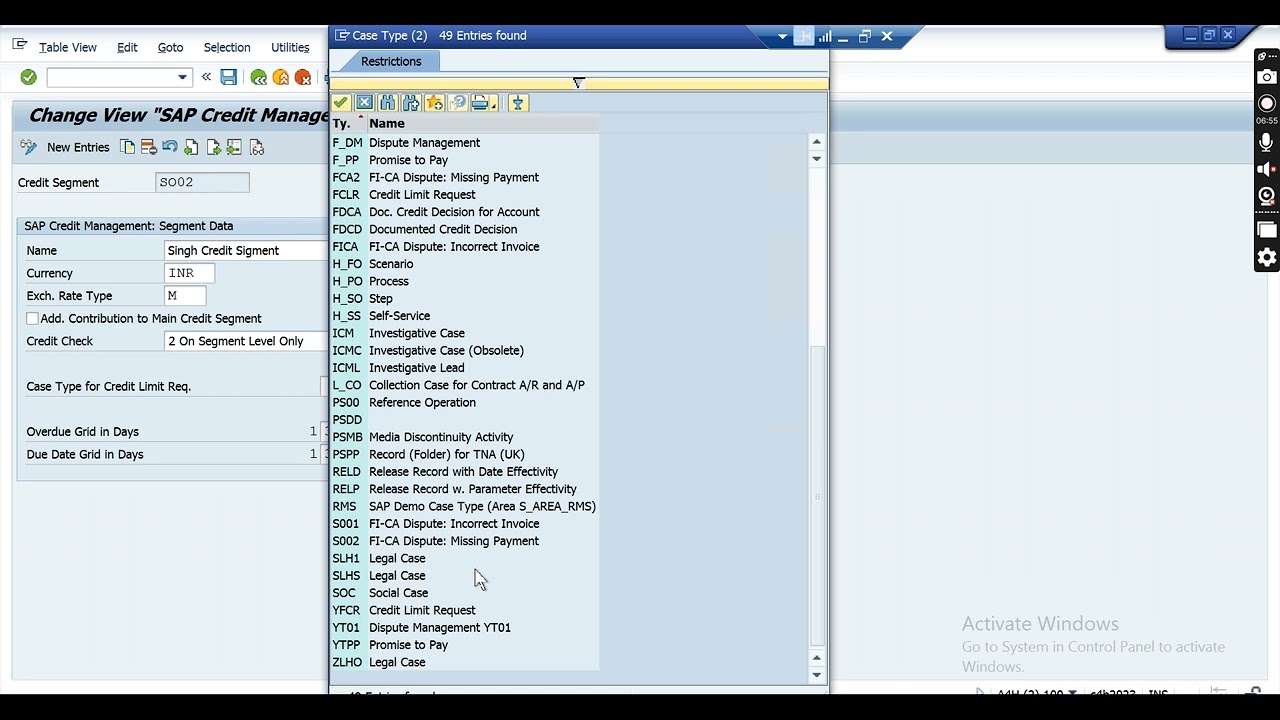
Task: Click Find Next binoculars-plus icon
Action: (x=411, y=103)
